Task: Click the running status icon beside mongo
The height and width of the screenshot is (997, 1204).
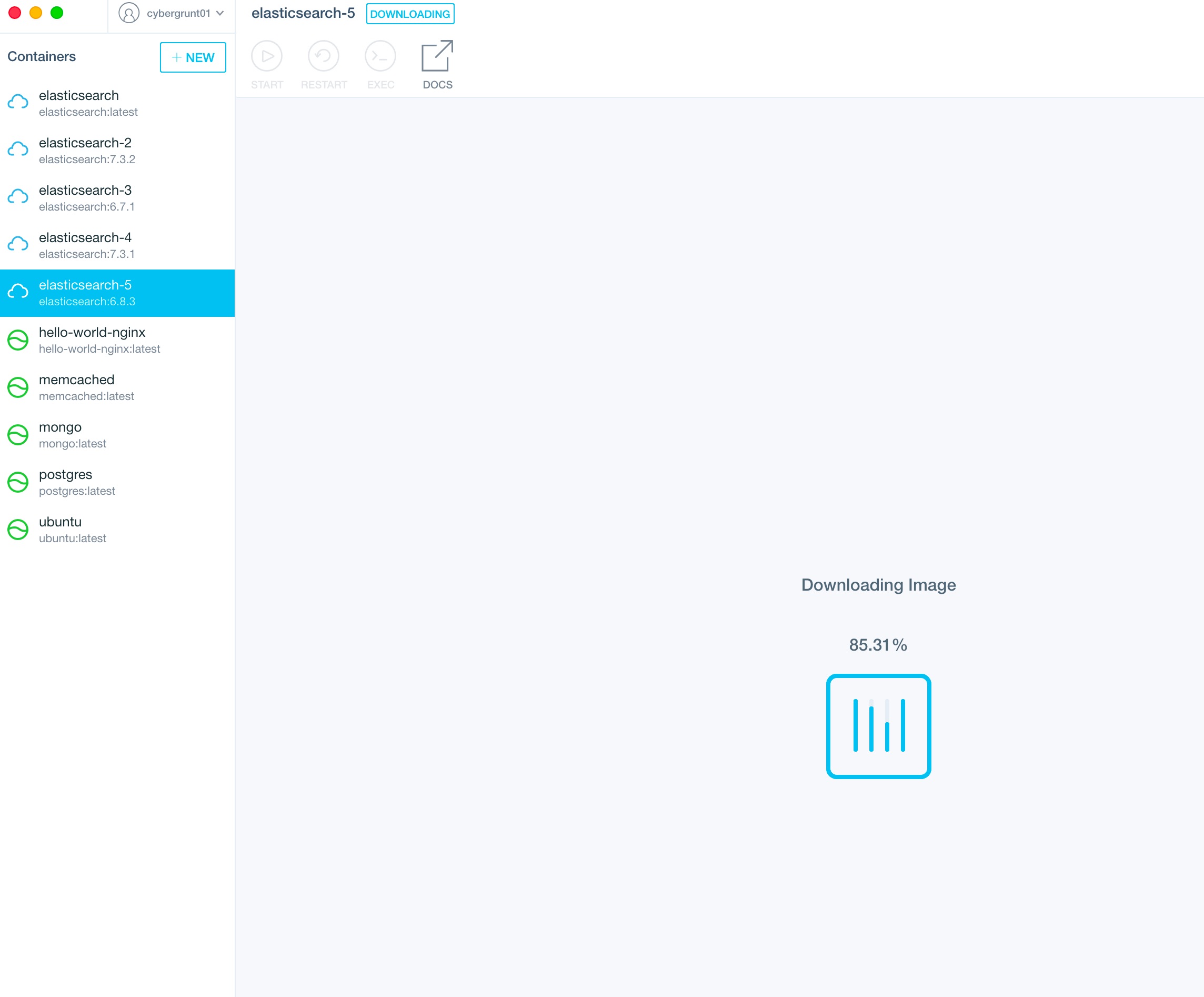Action: [18, 435]
